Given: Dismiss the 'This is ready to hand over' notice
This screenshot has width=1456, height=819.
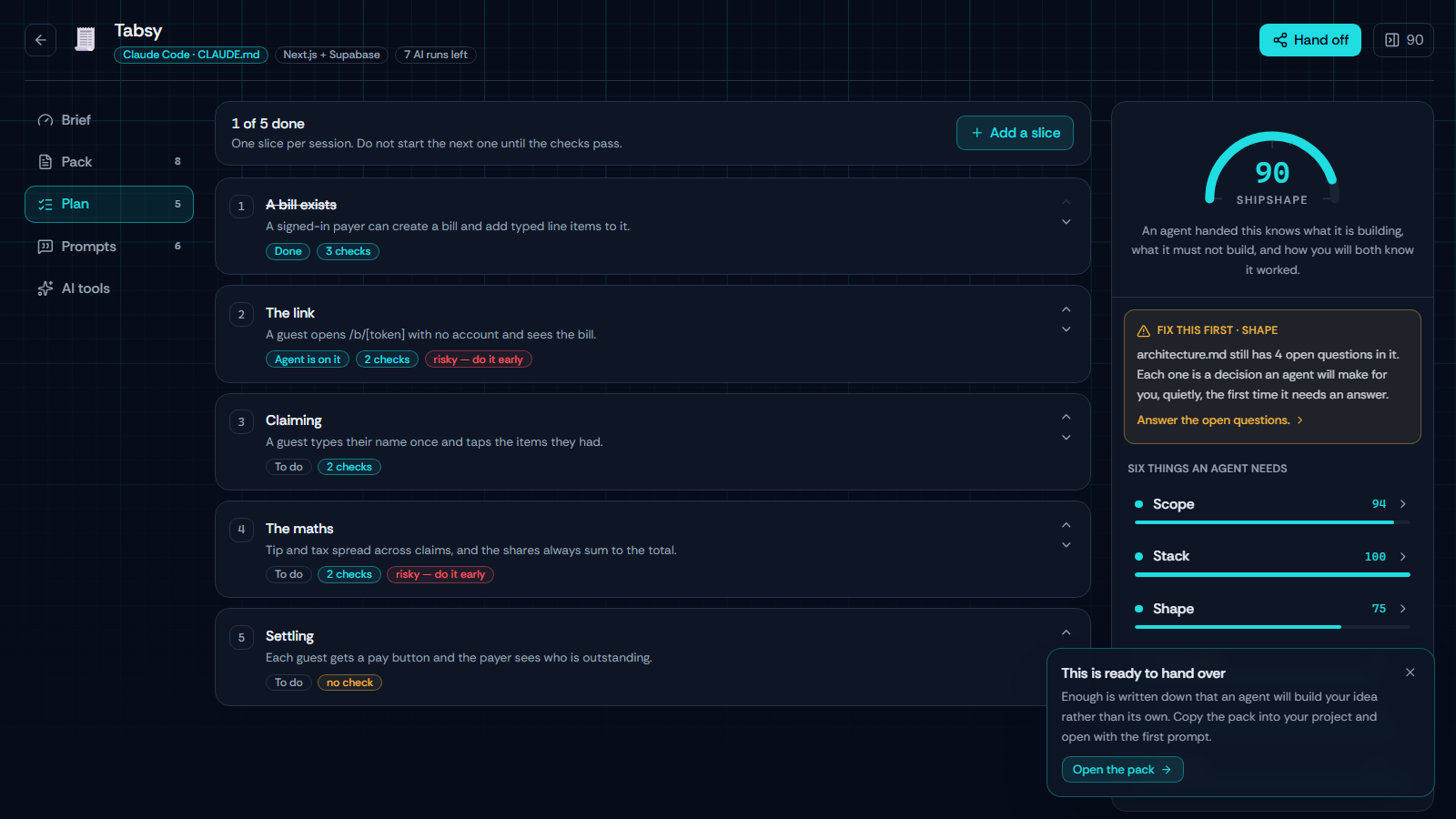Looking at the screenshot, I should point(1410,672).
